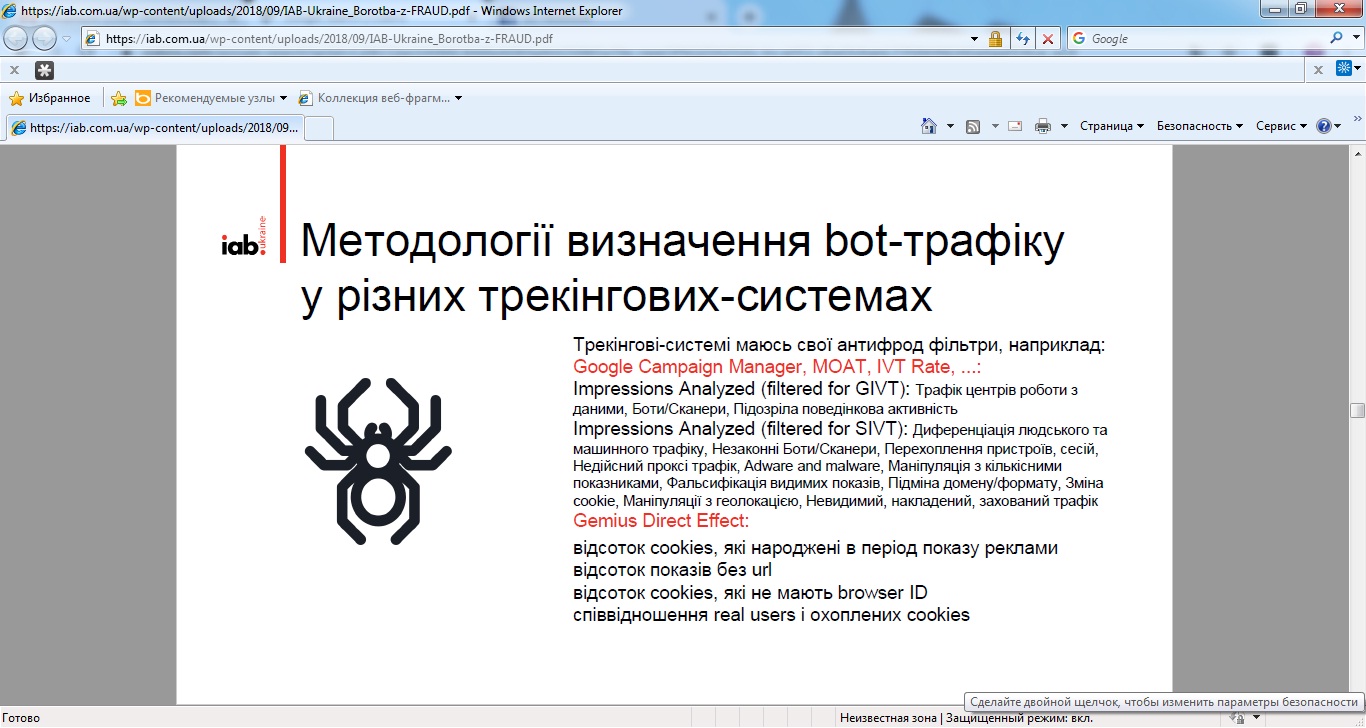Screen dimensions: 1366x728
Task: Open a new blank tab
Action: click(318, 128)
